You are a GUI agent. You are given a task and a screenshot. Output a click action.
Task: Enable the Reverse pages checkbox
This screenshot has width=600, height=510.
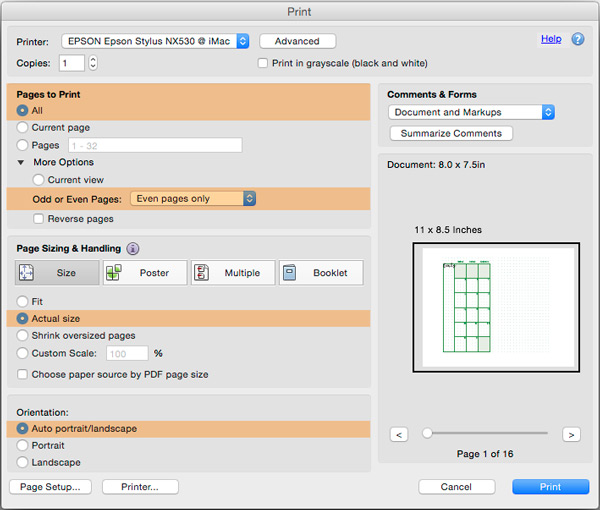pos(38,219)
